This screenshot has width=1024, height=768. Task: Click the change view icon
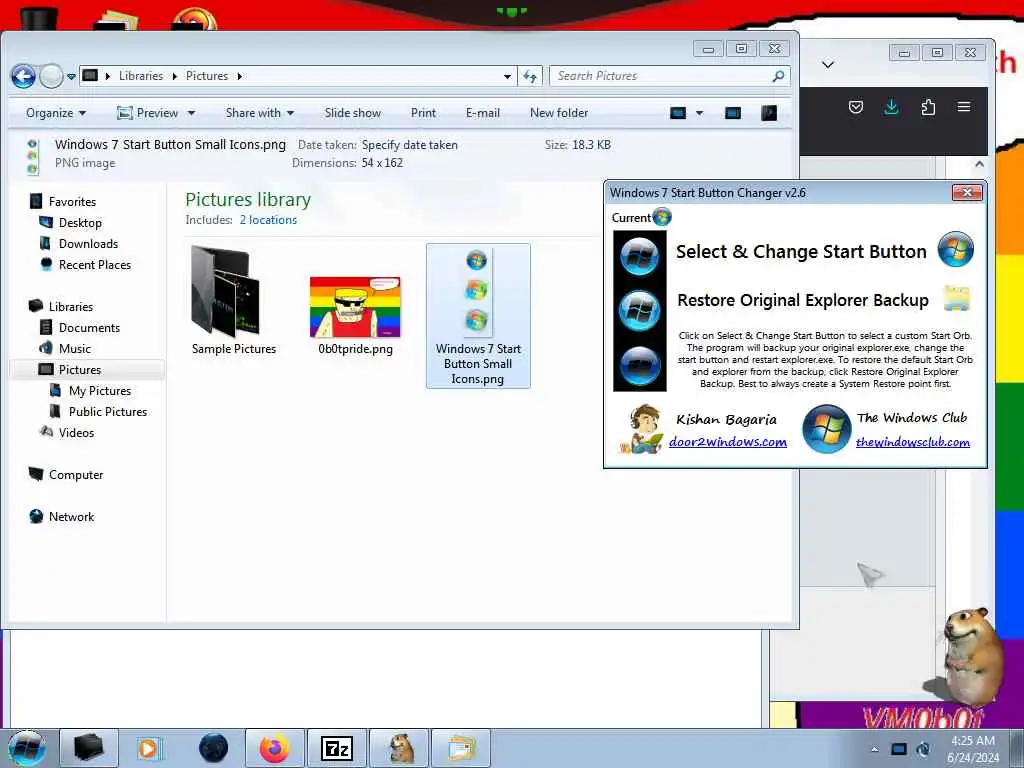[x=678, y=113]
